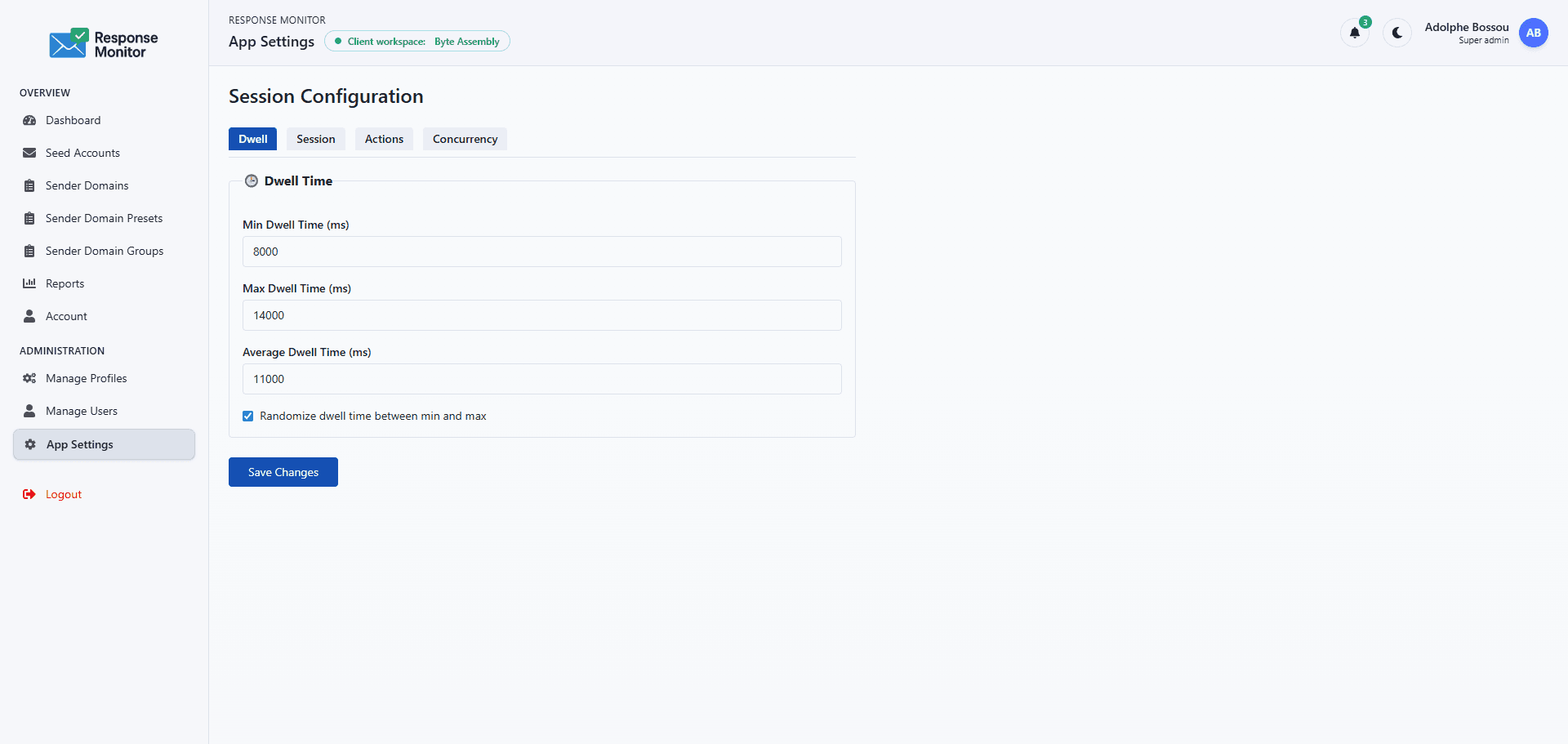Select the Manage Profiles gear icon
1568x744 pixels.
tap(29, 378)
